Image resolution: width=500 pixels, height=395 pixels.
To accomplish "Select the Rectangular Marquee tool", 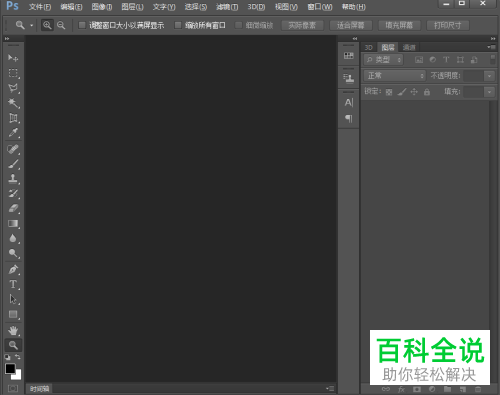I will (13, 73).
